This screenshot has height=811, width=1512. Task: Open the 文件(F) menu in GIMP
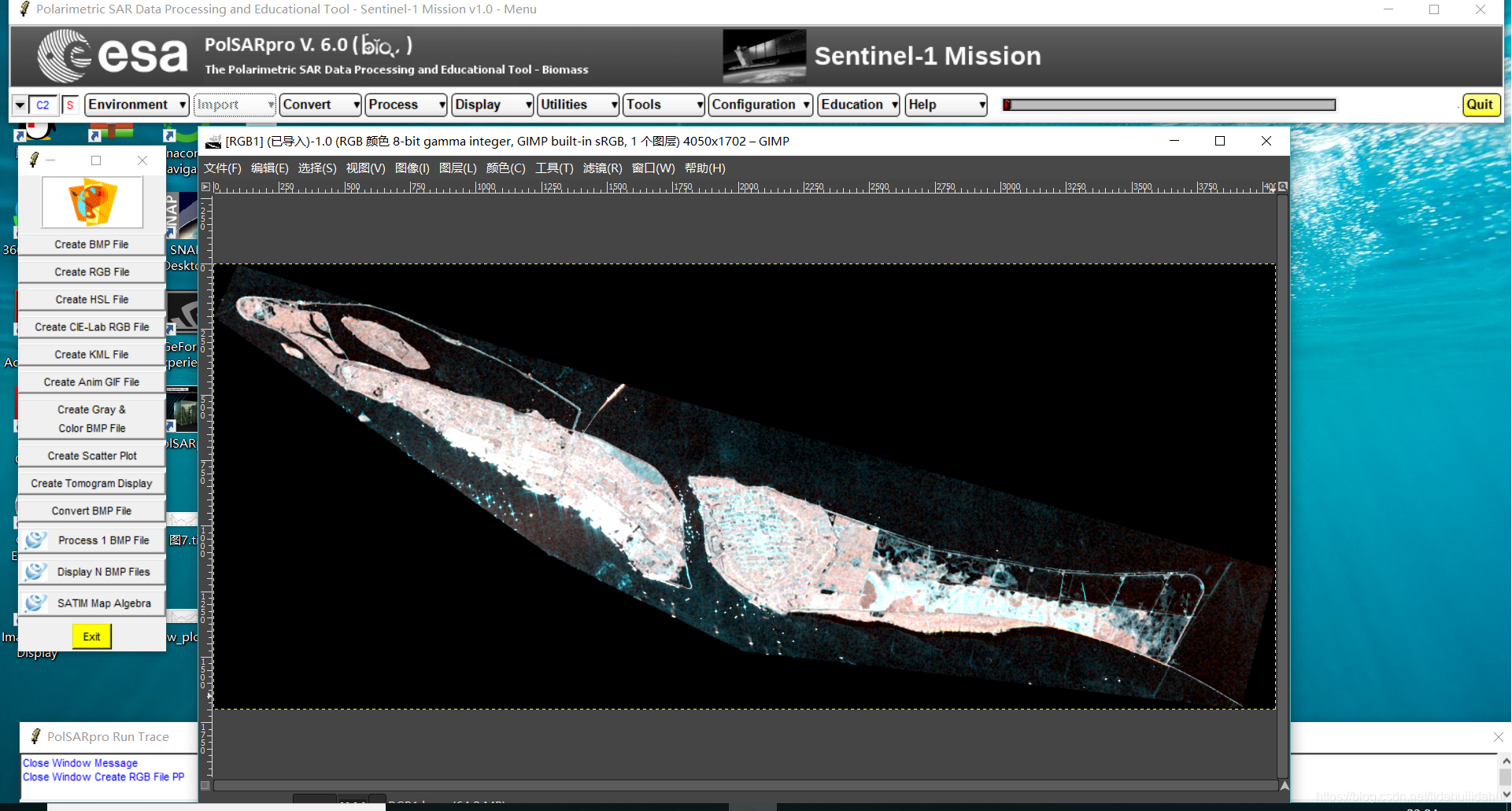click(x=223, y=168)
